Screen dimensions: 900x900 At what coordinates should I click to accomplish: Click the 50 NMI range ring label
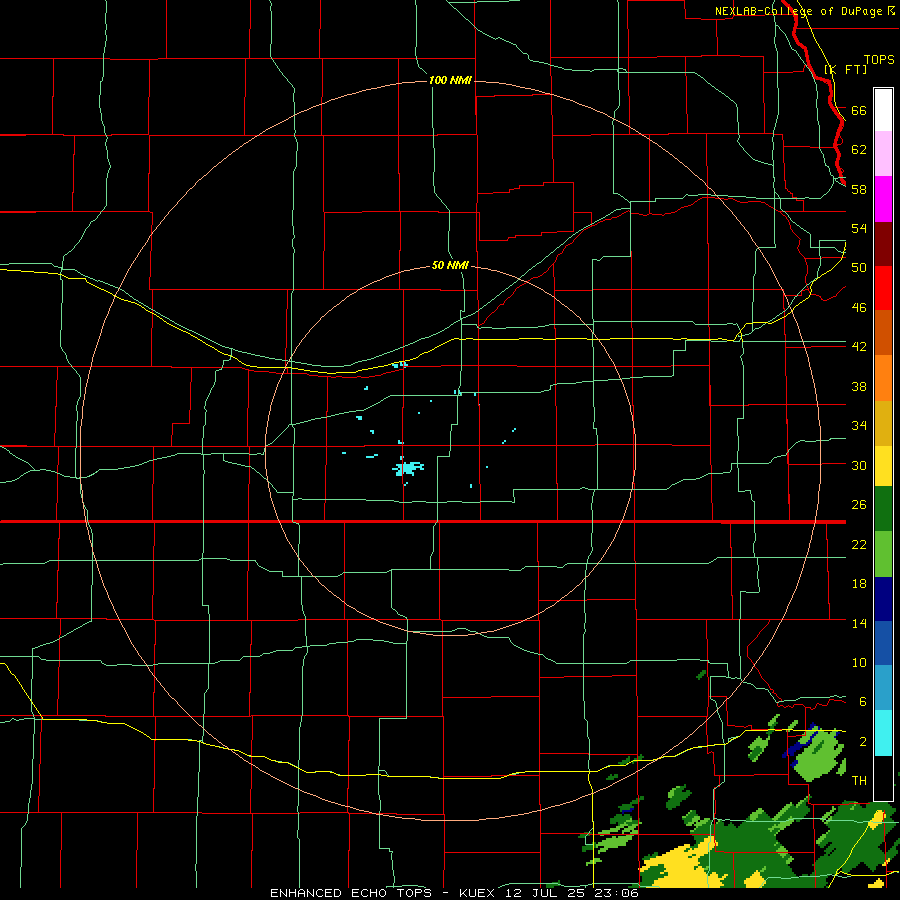pyautogui.click(x=450, y=265)
